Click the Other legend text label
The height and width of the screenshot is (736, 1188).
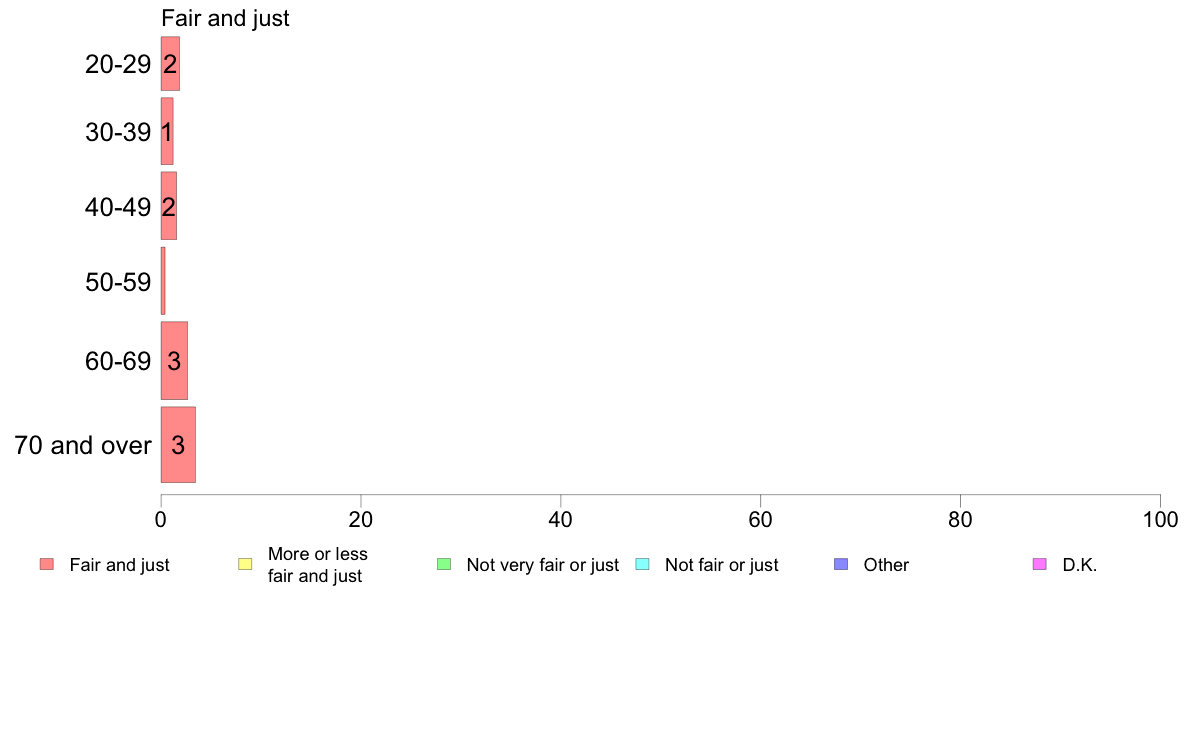tap(886, 565)
